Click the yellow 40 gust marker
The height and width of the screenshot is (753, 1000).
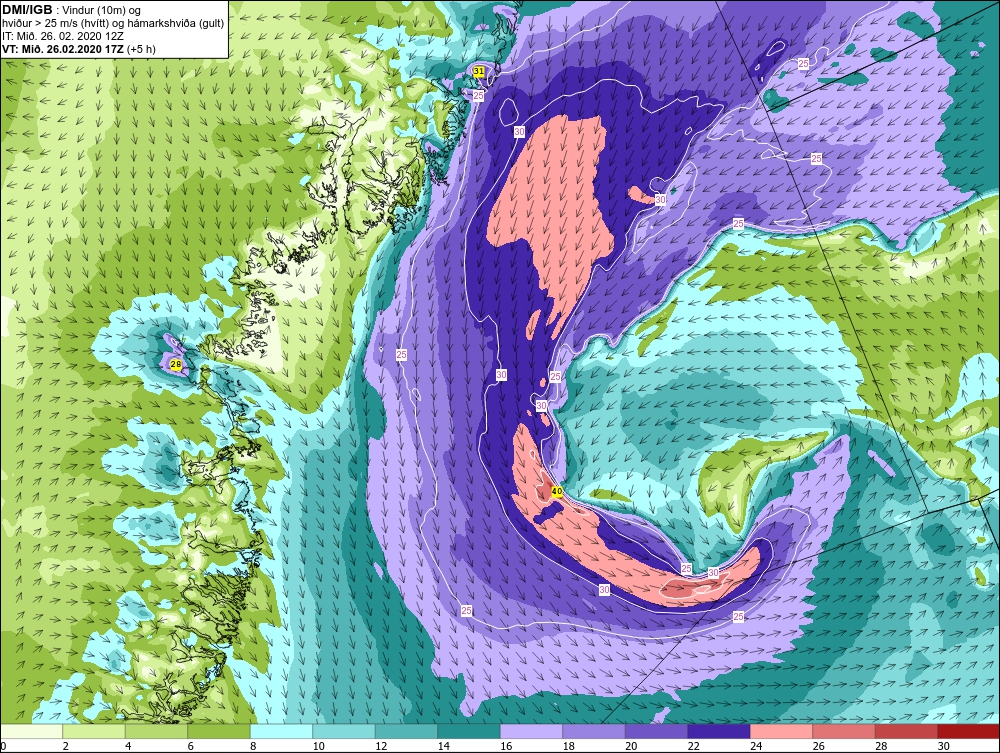(556, 492)
